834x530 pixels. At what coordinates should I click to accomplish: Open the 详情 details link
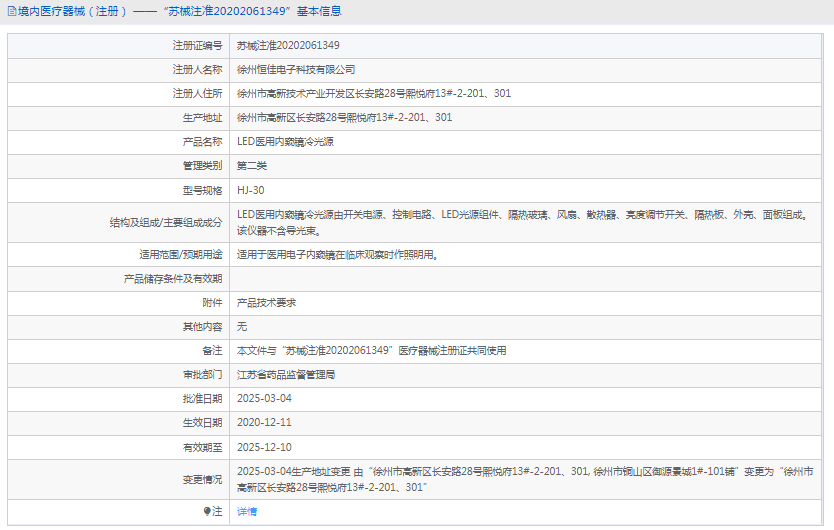pyautogui.click(x=247, y=511)
